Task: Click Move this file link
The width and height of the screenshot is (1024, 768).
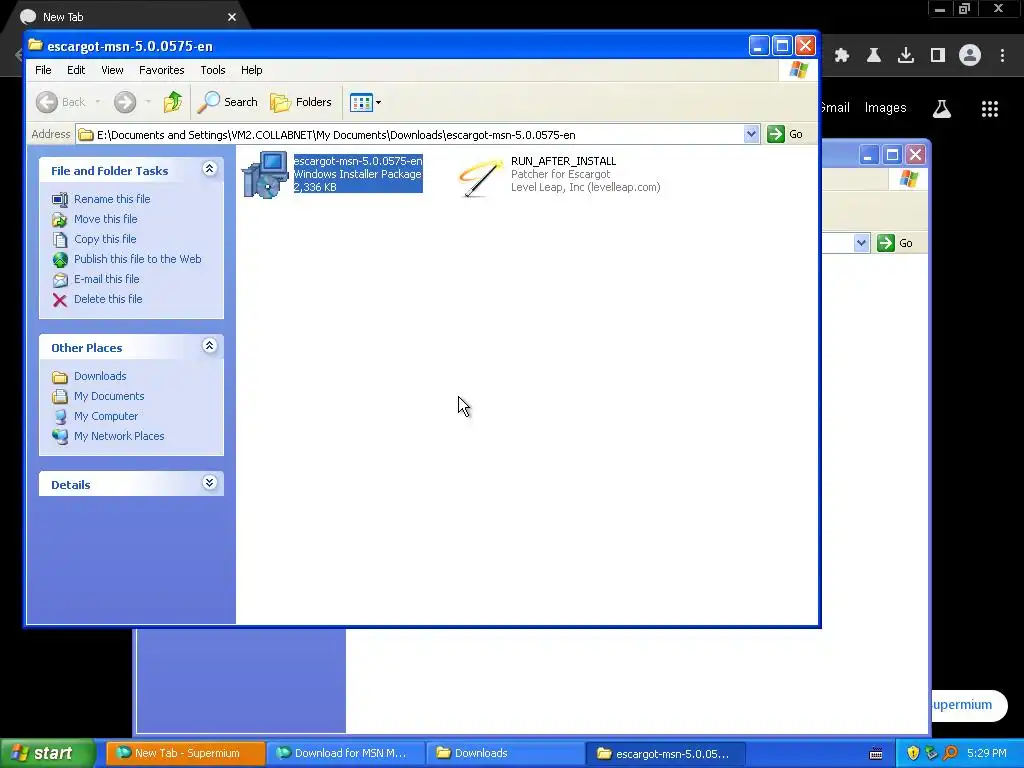Action: 105,219
